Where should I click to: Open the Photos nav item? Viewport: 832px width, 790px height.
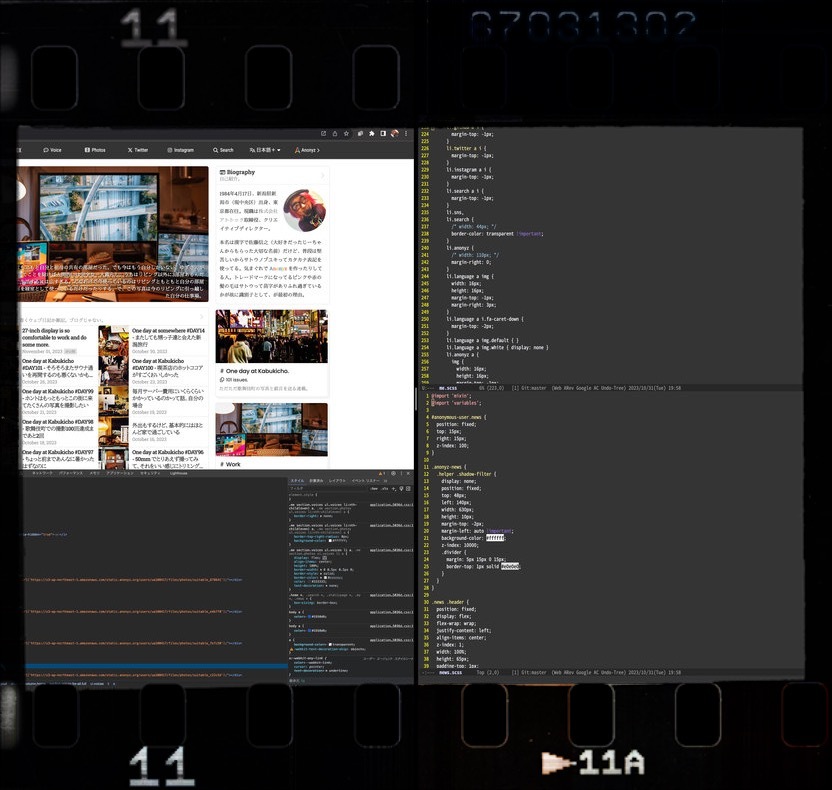(x=94, y=150)
